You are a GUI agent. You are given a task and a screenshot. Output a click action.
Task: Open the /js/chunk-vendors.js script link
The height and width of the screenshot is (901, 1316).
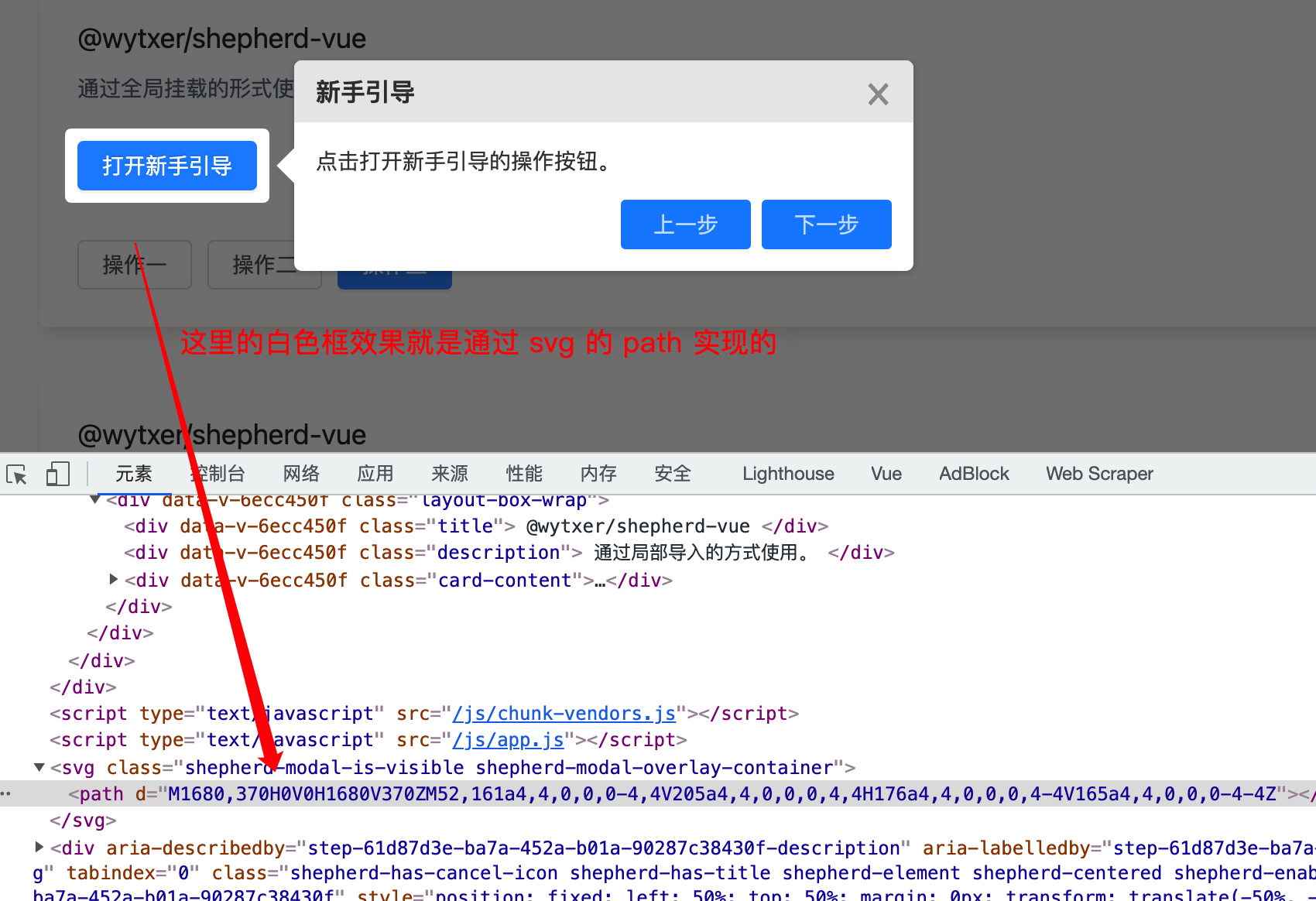click(x=563, y=713)
